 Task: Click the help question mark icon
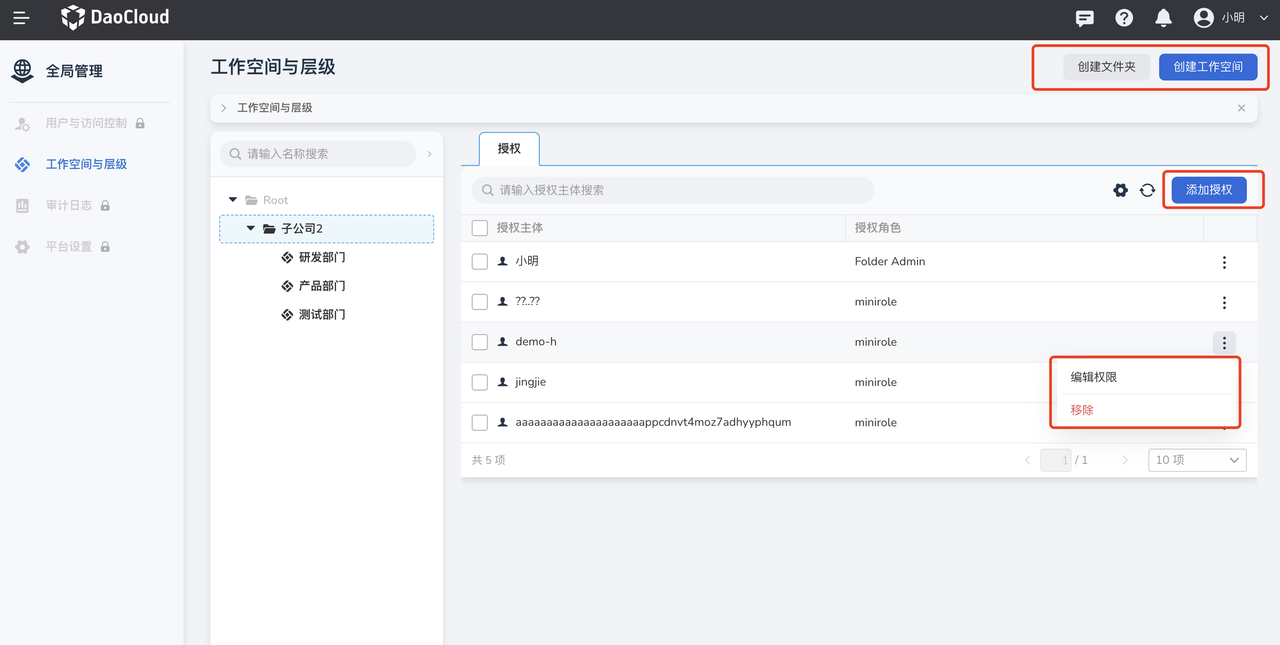coord(1124,18)
